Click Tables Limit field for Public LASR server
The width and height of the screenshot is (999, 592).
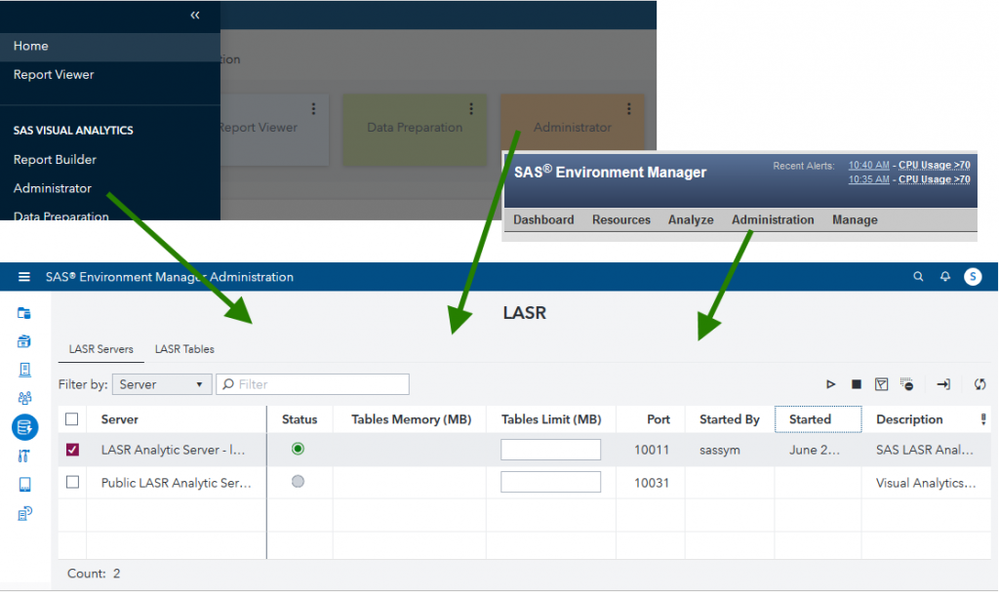pos(550,482)
